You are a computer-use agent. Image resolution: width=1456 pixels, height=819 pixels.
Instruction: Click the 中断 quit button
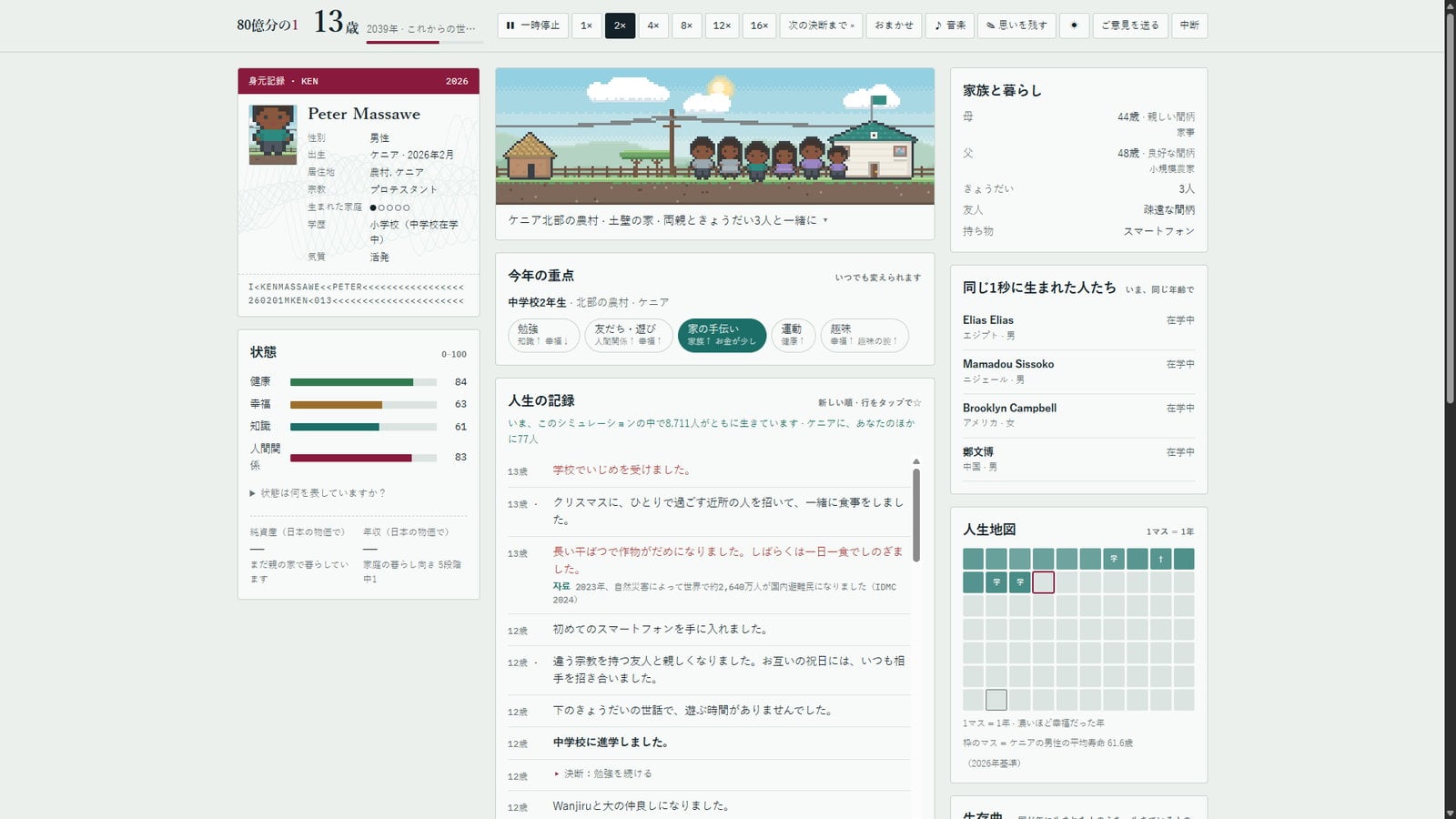click(1189, 25)
